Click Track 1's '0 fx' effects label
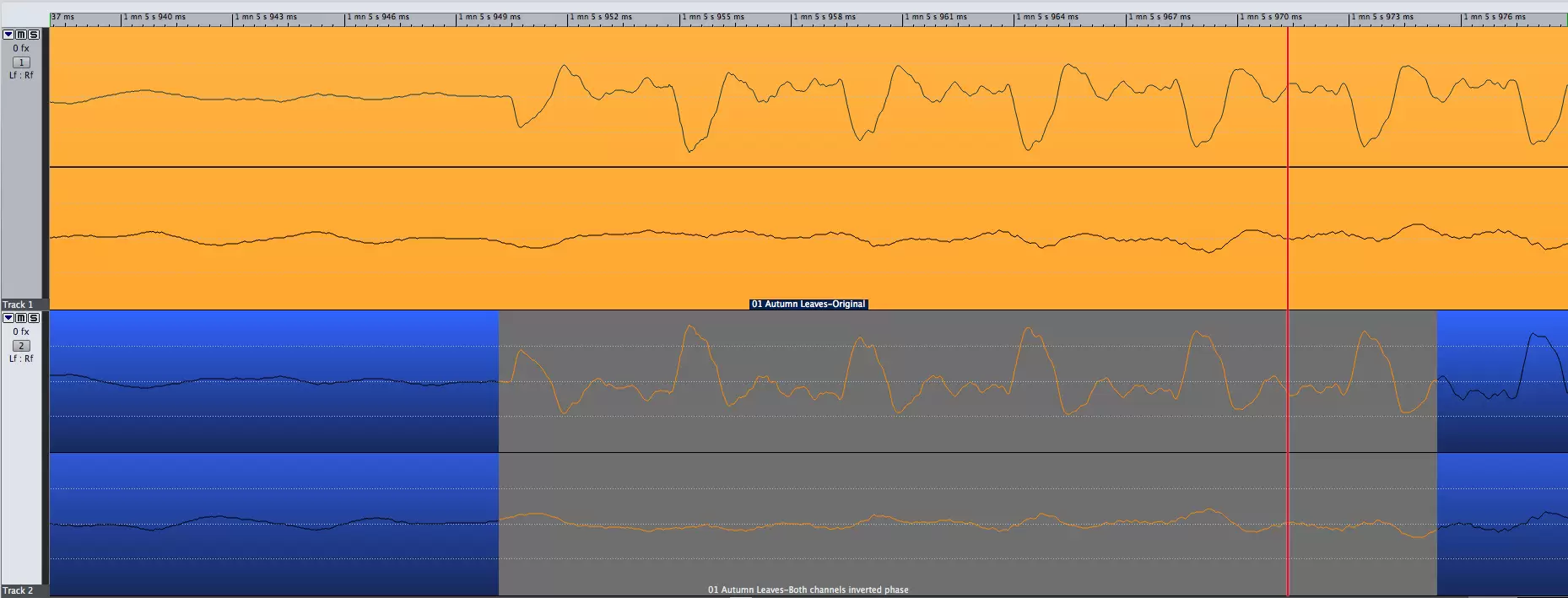The image size is (1568, 598). 21,48
